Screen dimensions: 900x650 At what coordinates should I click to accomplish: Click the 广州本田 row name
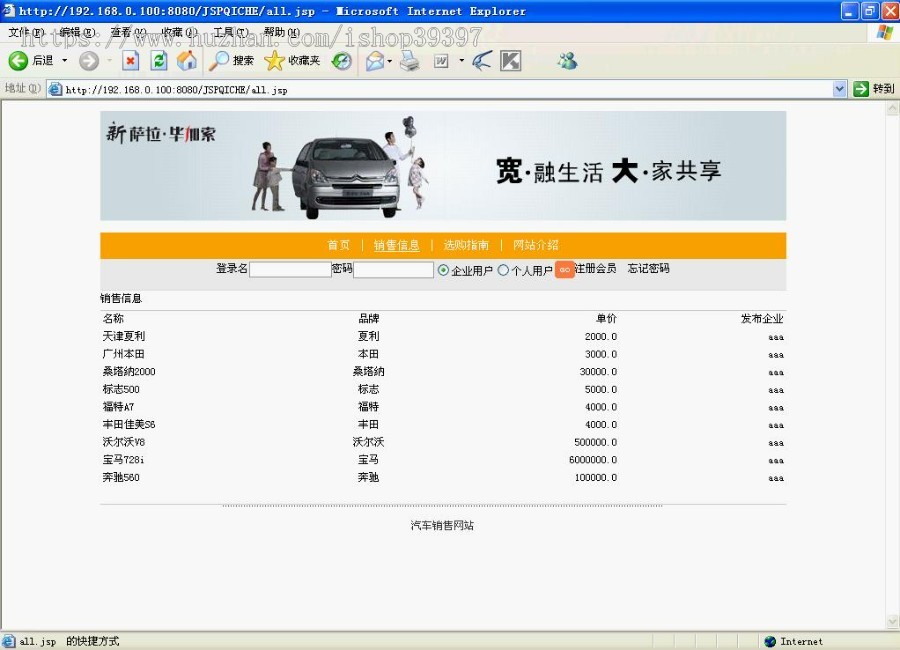click(124, 354)
